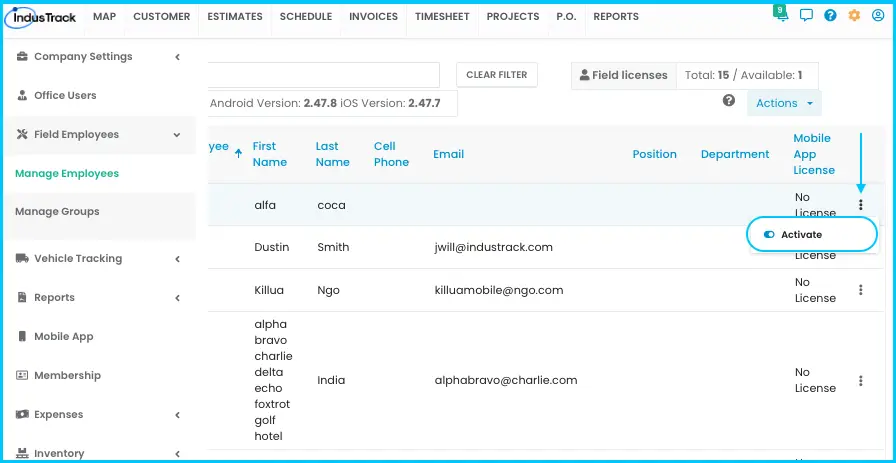Viewport: 896px width, 463px height.
Task: Click the help icon beside Actions
Action: click(729, 101)
